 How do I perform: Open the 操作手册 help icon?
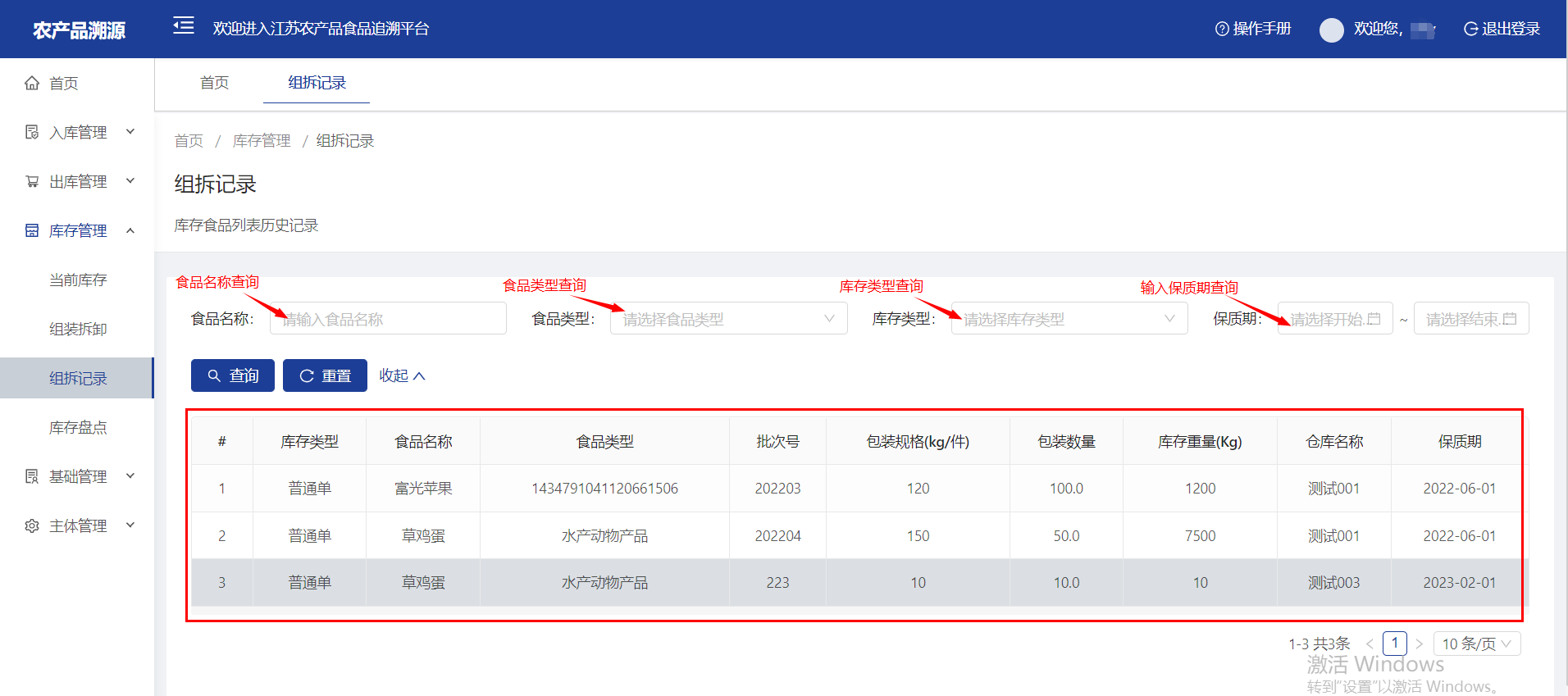[x=1221, y=30]
